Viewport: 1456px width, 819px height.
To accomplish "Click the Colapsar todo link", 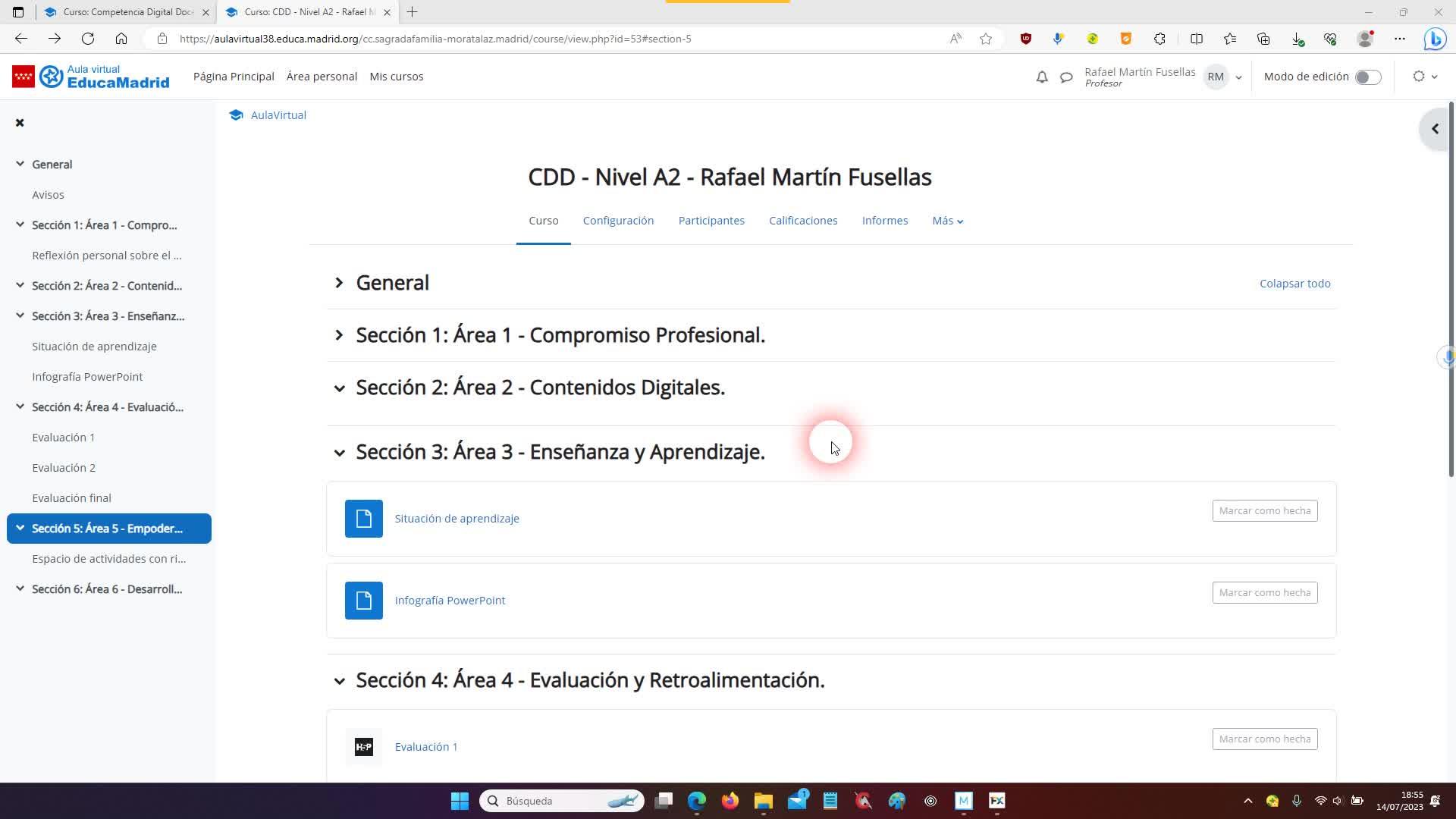I will 1294,284.
